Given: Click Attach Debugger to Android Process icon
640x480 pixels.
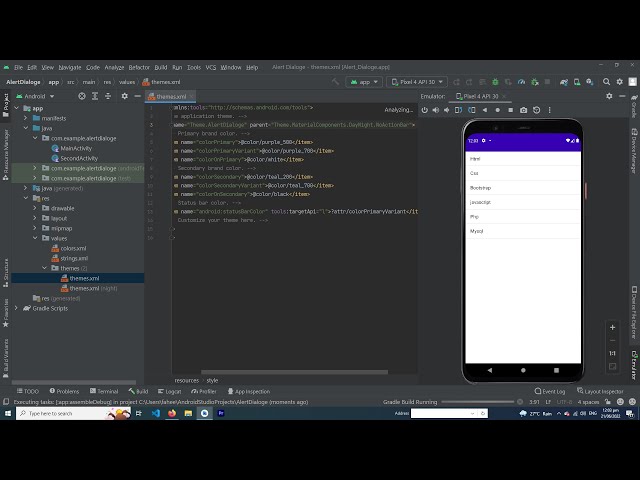Looking at the screenshot, I should [x=535, y=82].
